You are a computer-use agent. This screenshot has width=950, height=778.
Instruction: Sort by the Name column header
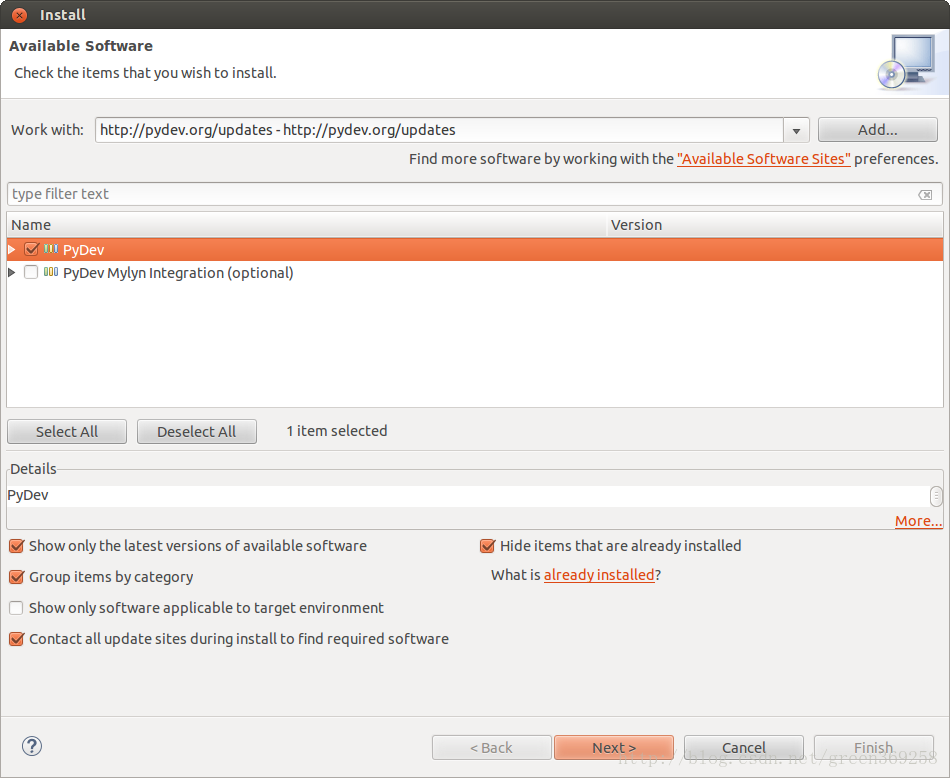pyautogui.click(x=307, y=225)
